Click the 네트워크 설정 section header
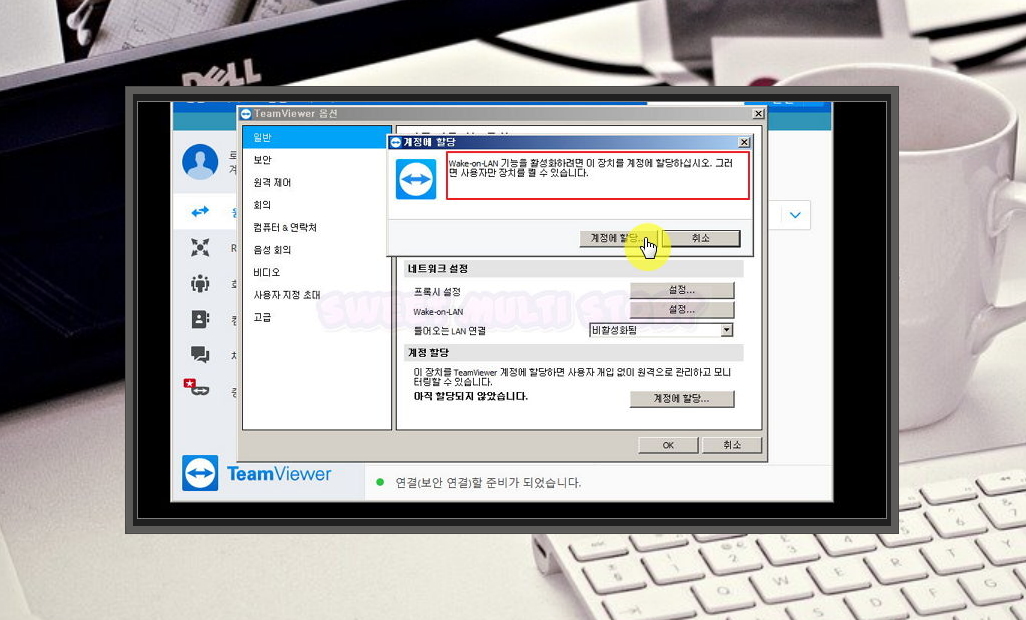 point(438,269)
